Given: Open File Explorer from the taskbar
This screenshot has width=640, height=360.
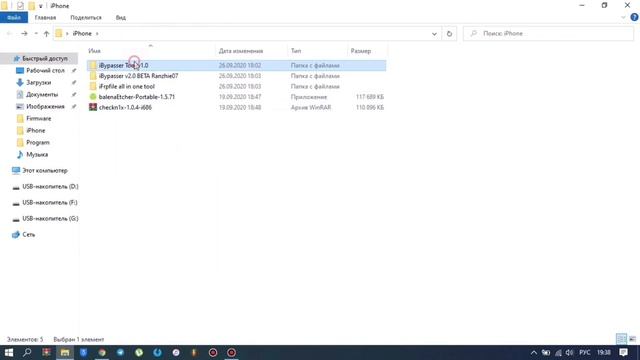Looking at the screenshot, I should 64,352.
